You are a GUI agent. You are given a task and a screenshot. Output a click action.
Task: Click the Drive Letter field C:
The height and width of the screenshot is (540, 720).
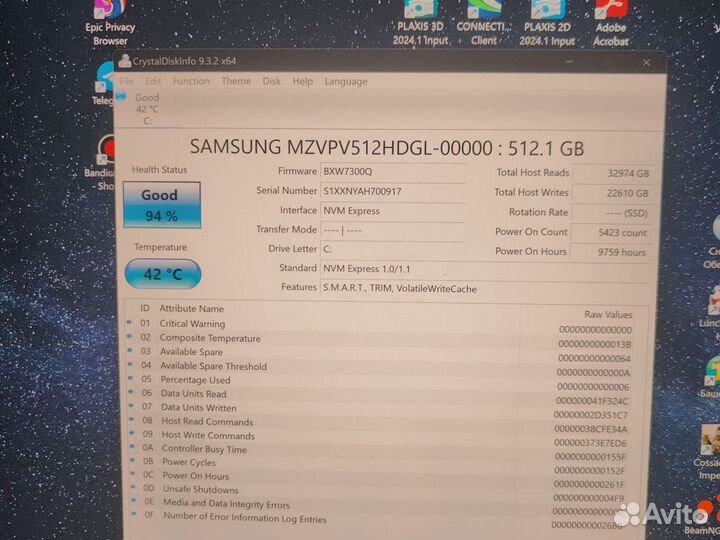click(393, 249)
